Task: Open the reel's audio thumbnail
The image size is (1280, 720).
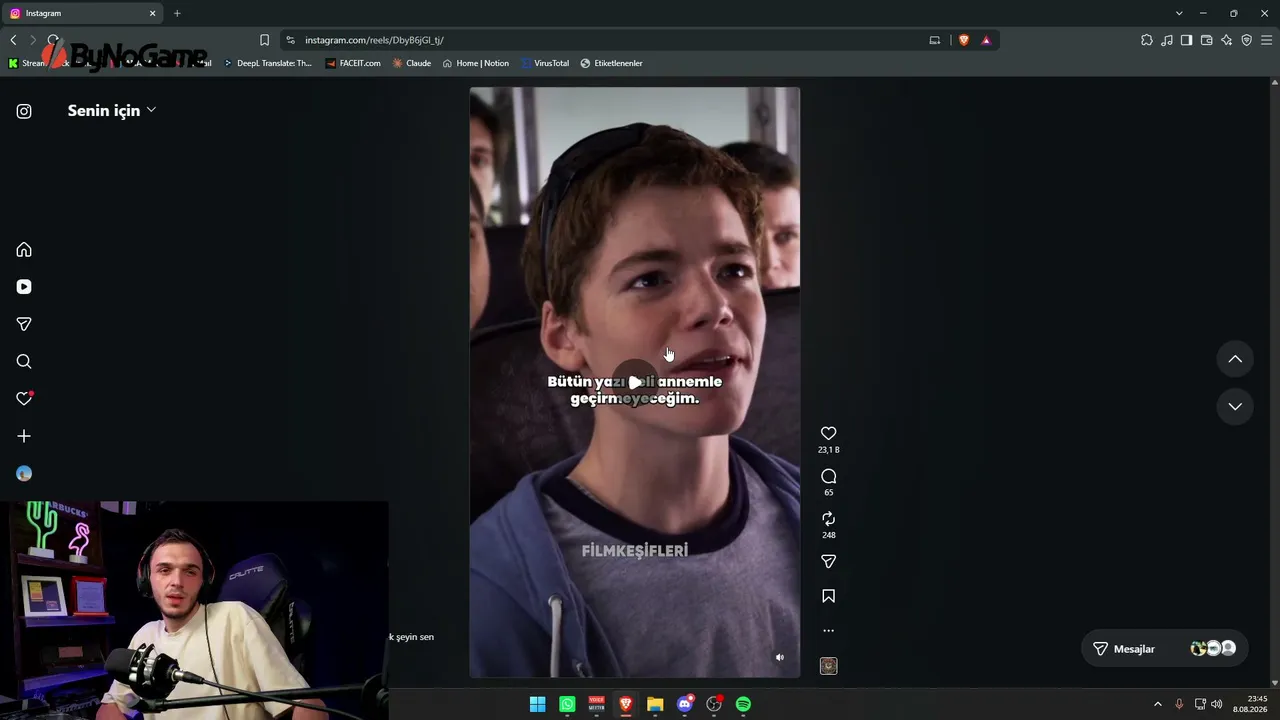Action: click(x=828, y=666)
